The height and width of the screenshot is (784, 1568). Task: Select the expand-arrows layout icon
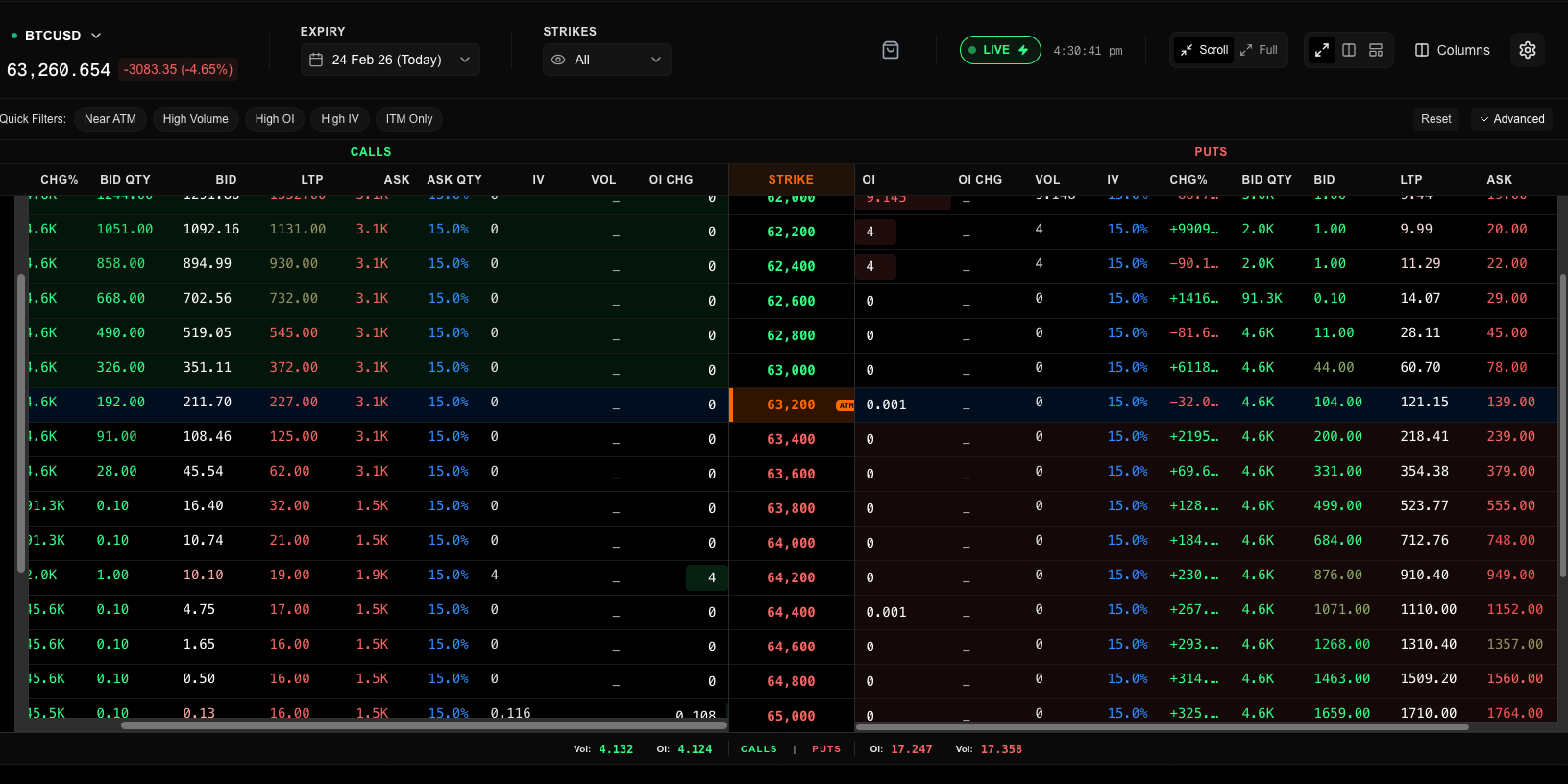(1322, 50)
